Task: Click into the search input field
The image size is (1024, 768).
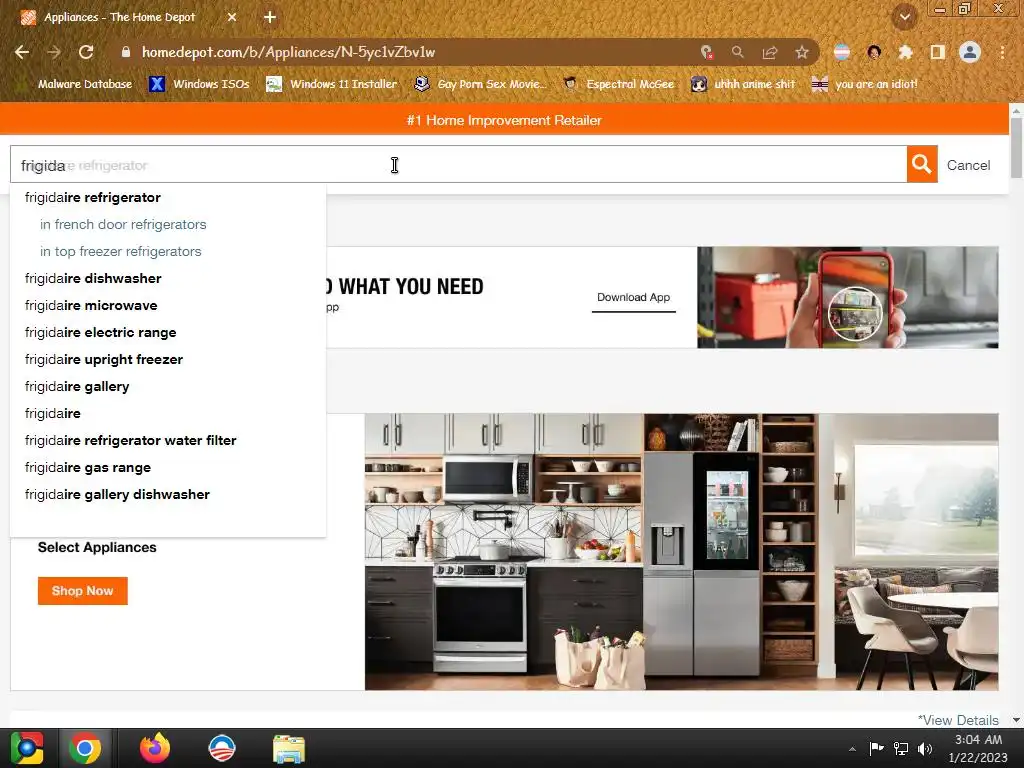Action: (458, 165)
